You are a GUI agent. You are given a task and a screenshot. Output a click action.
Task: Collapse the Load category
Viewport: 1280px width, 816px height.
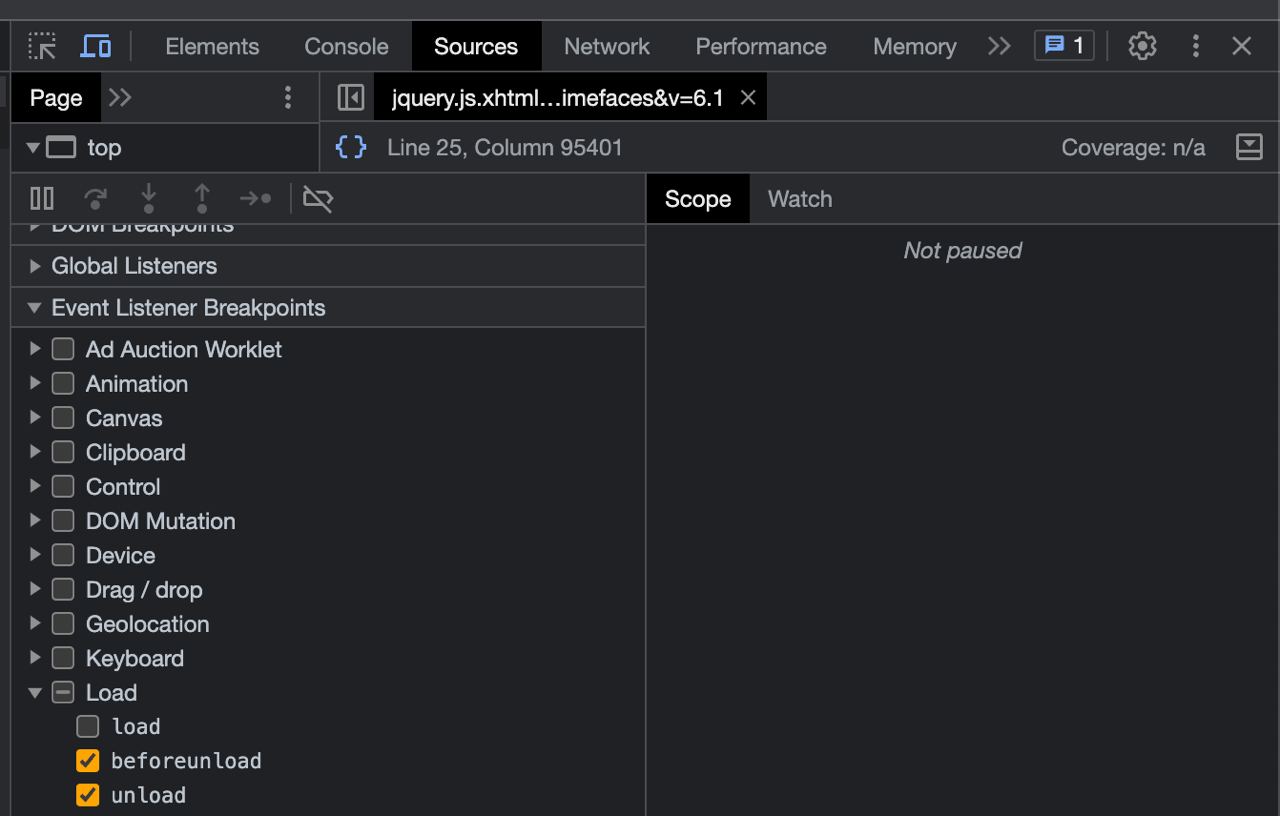(x=35, y=692)
